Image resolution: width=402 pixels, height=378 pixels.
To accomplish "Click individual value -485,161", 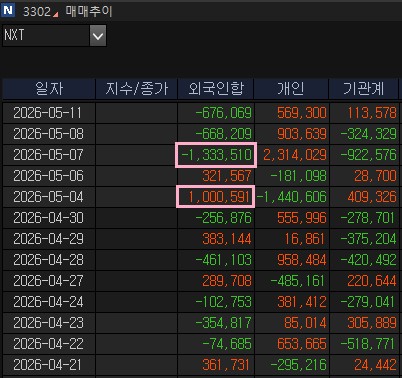I will click(298, 281).
